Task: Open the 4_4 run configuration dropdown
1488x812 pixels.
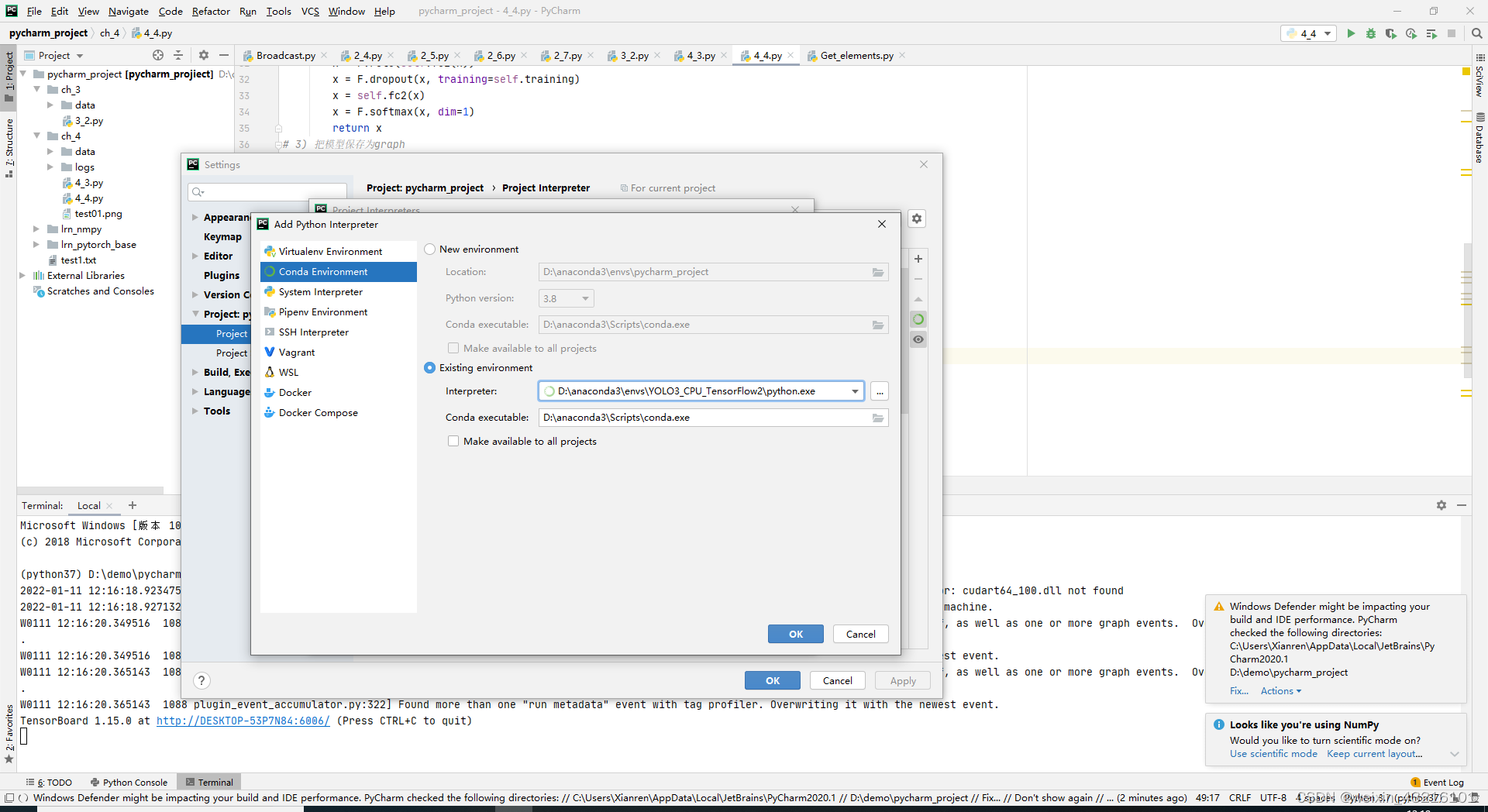Action: pos(1307,33)
